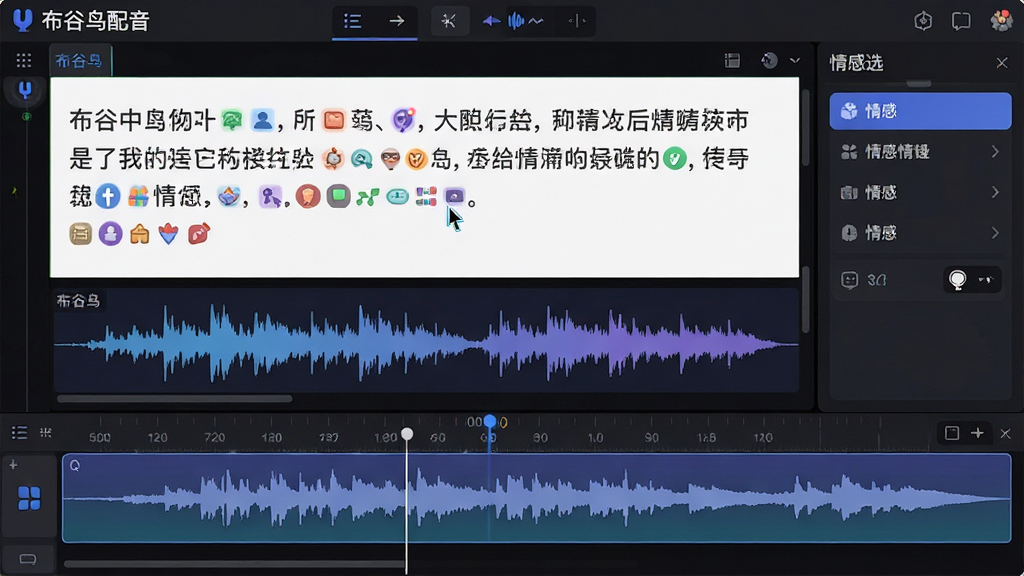Click the 500 mark on timeline ruler
This screenshot has height=576, width=1024.
pyautogui.click(x=99, y=438)
